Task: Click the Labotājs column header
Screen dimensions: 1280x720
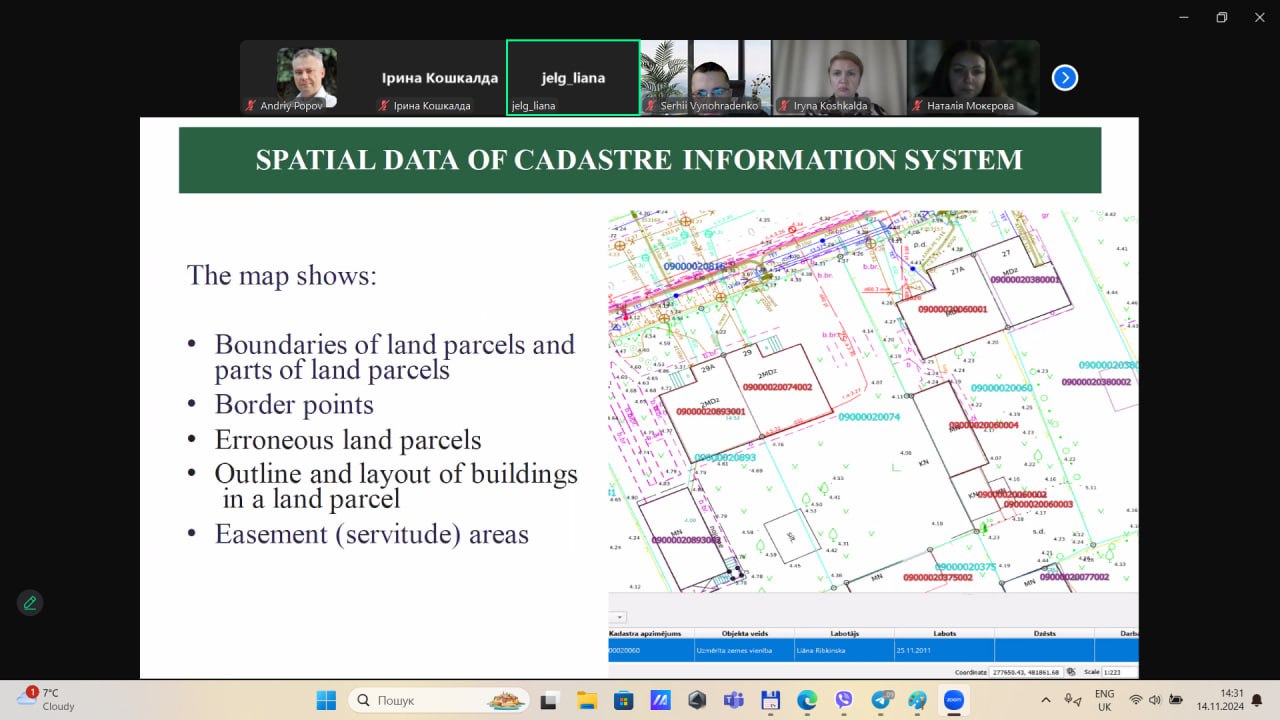Action: (x=844, y=633)
